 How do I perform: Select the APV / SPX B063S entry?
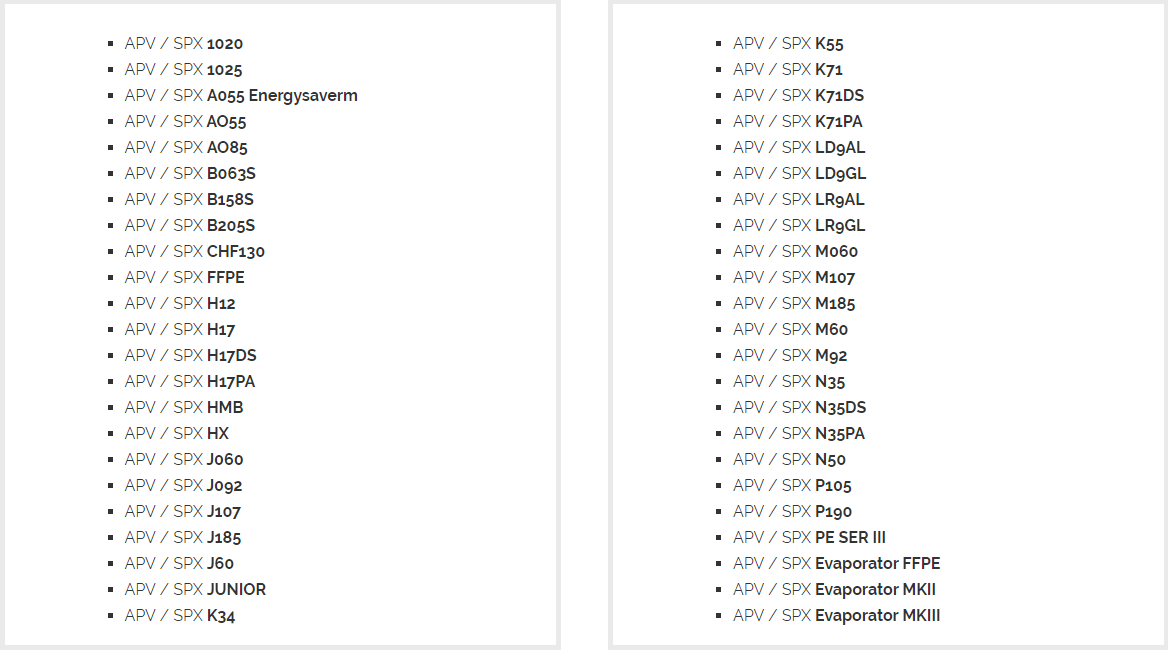[190, 174]
